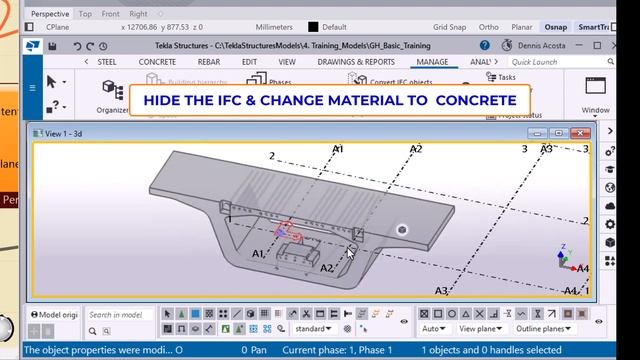Click the Select cuts scissors-like switch
This screenshot has width=640, height=360.
(x=306, y=313)
